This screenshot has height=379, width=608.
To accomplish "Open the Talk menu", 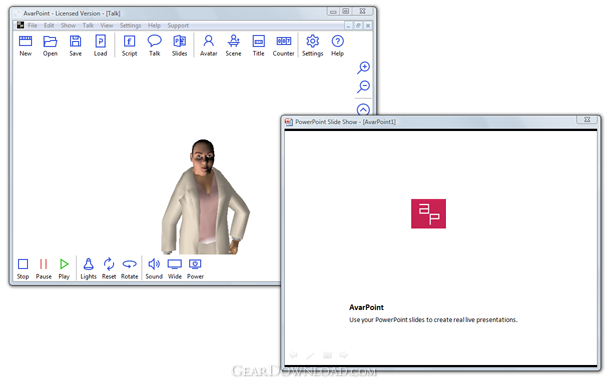I will click(88, 26).
